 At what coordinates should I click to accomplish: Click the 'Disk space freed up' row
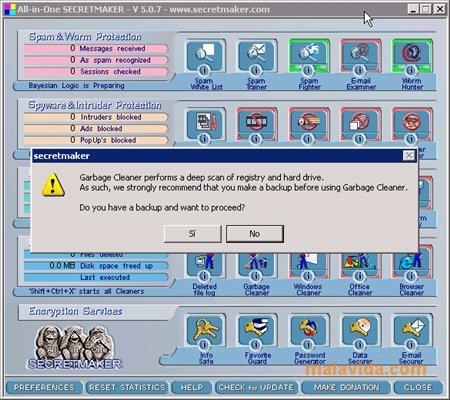click(96, 266)
